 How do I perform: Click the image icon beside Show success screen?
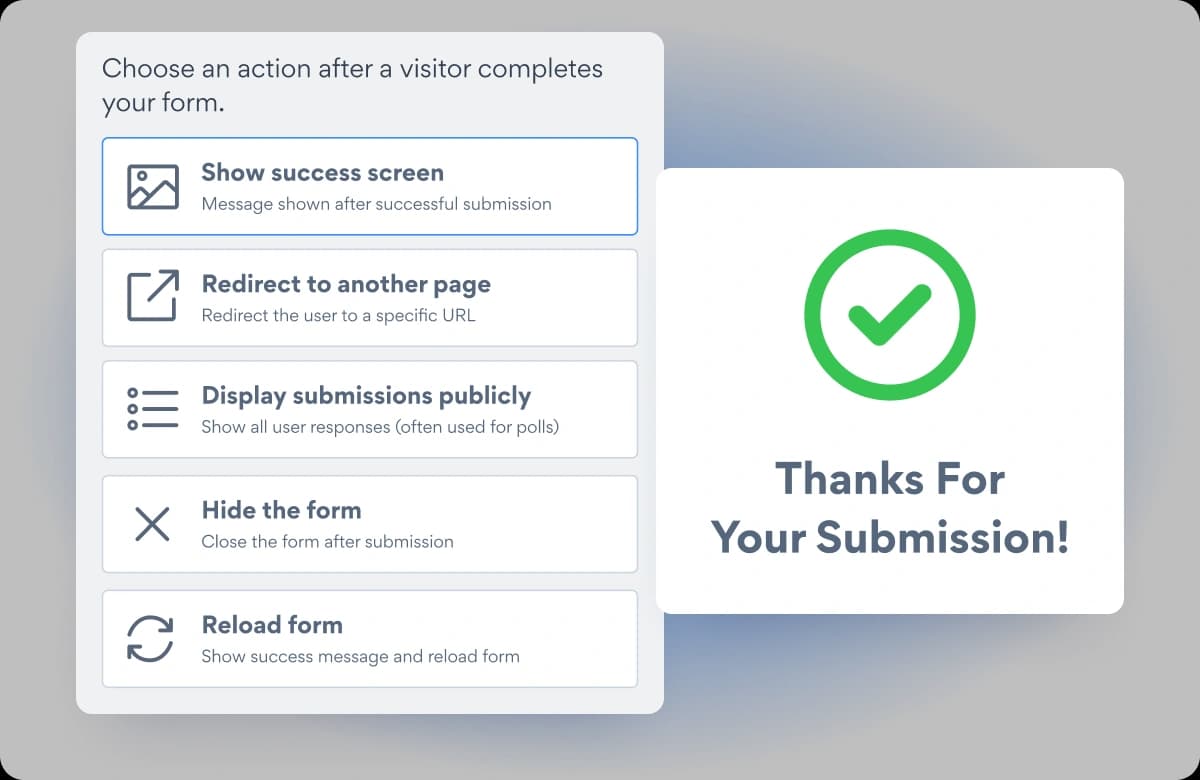[152, 187]
